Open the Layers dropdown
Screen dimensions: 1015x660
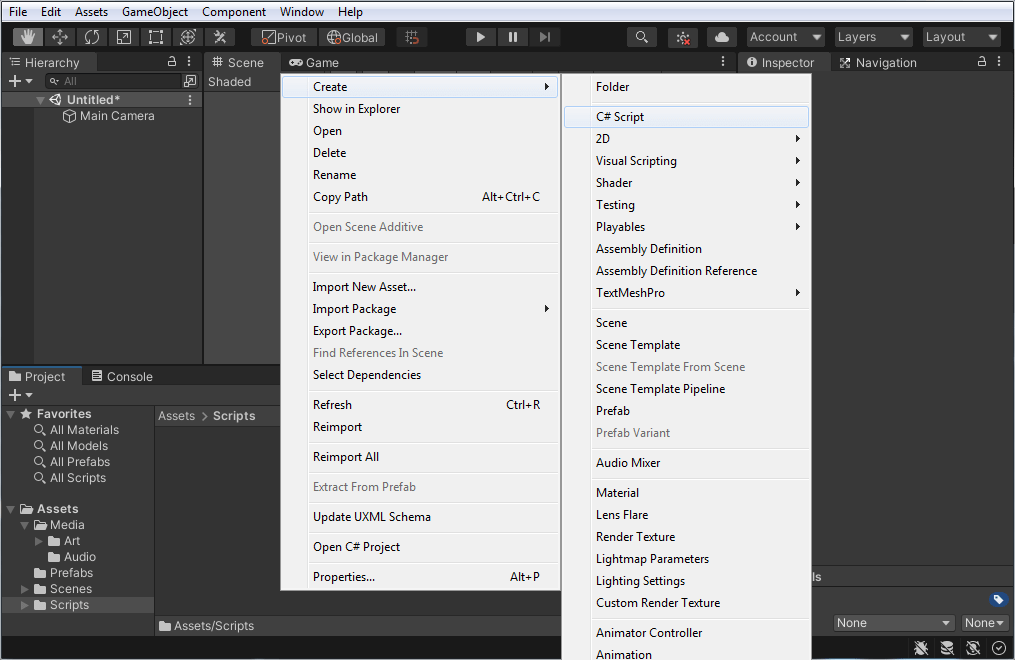tap(872, 36)
